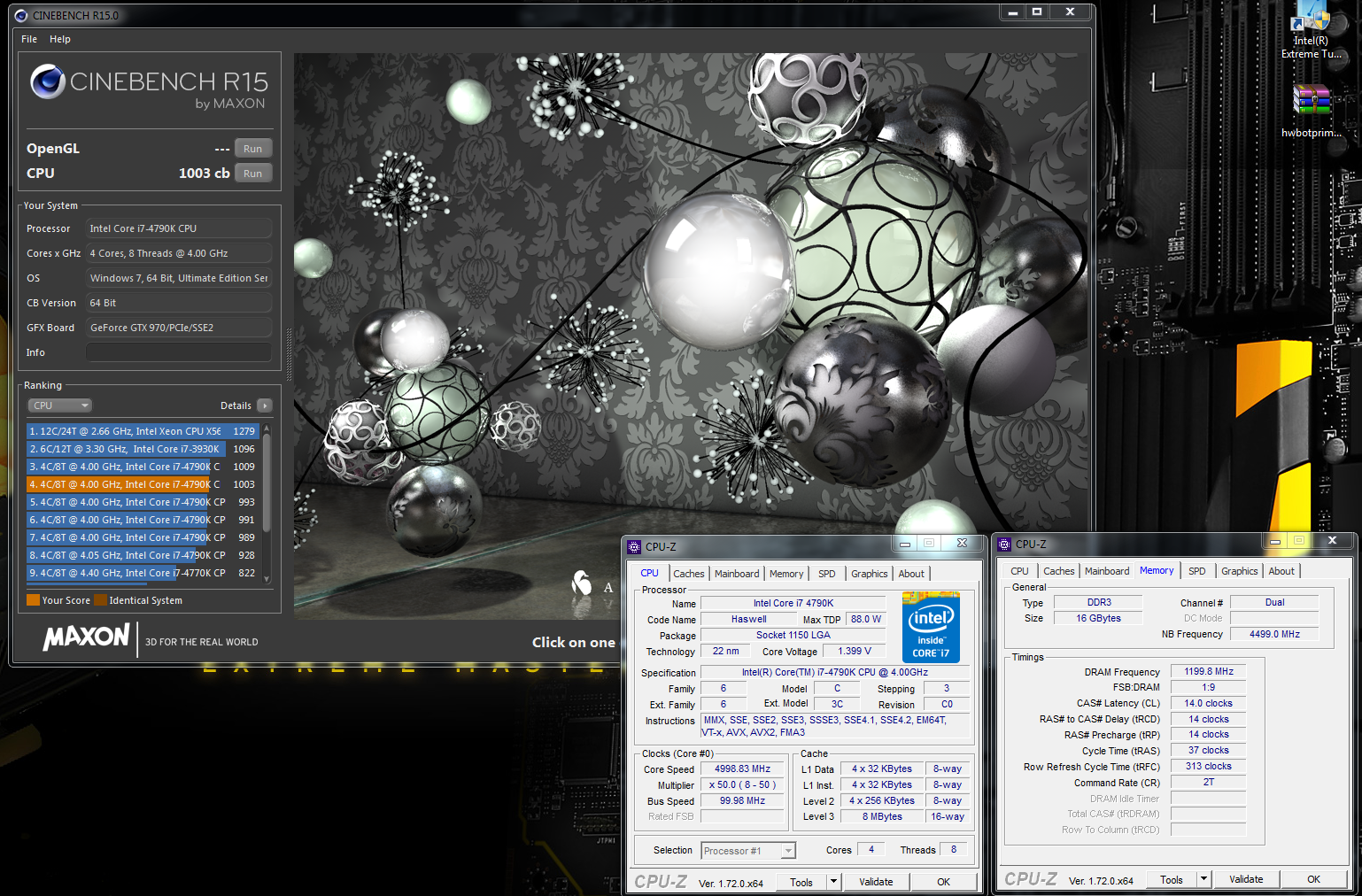Click the Identical System legend square

(x=100, y=600)
